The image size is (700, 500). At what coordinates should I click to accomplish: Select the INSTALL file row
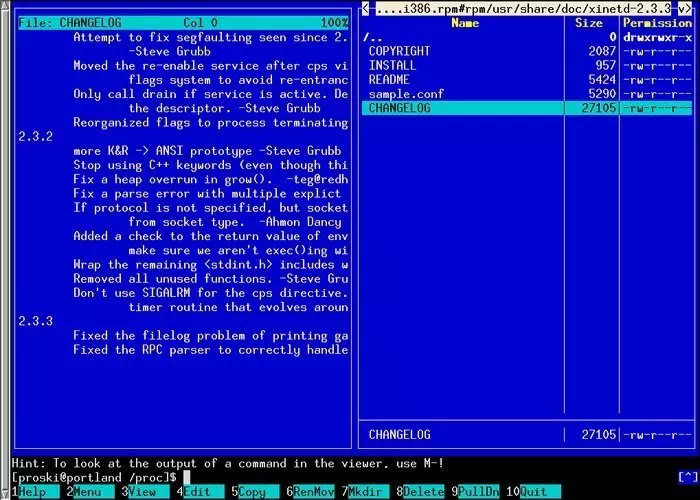[x=527, y=66]
